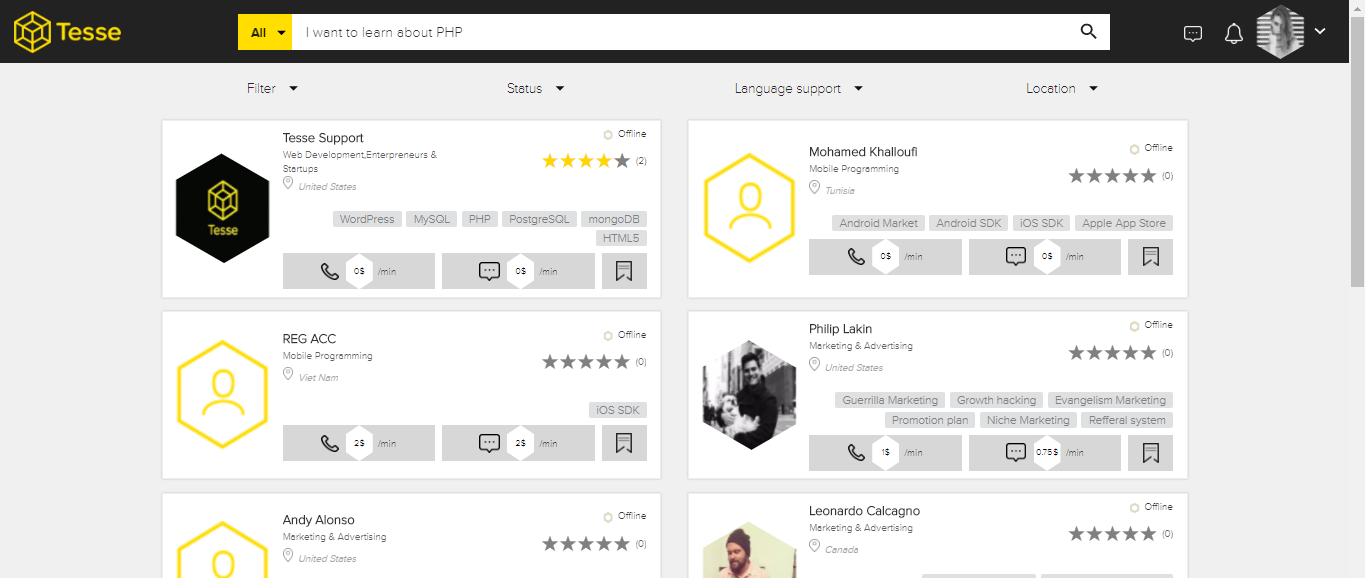Click the Tesse logo in header
Viewport: 1365px width, 578px height.
coord(67,32)
